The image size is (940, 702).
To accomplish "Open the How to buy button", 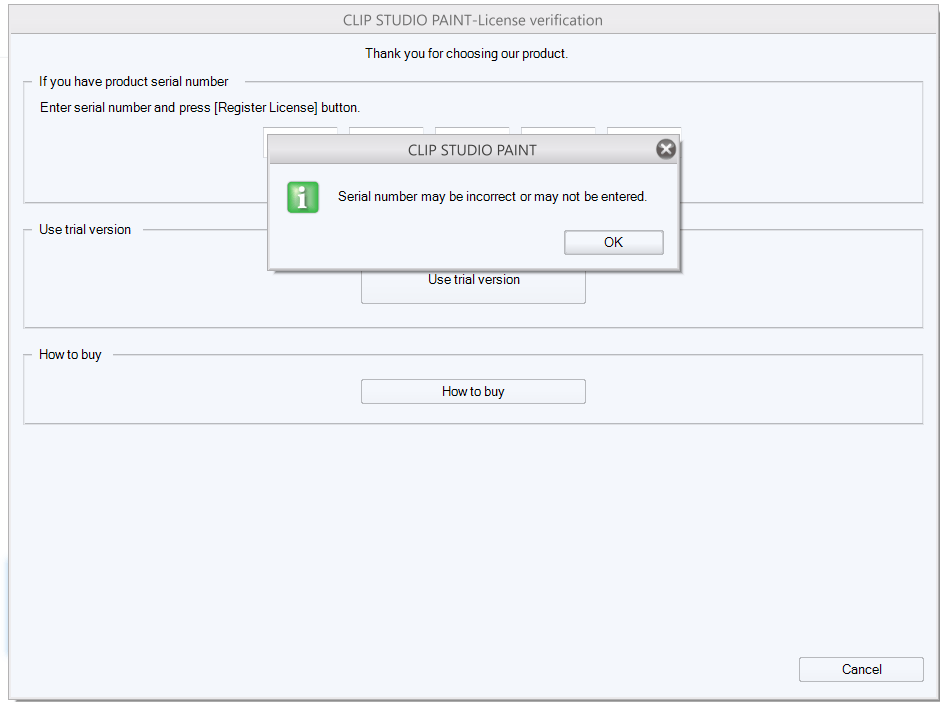I will tap(473, 391).
